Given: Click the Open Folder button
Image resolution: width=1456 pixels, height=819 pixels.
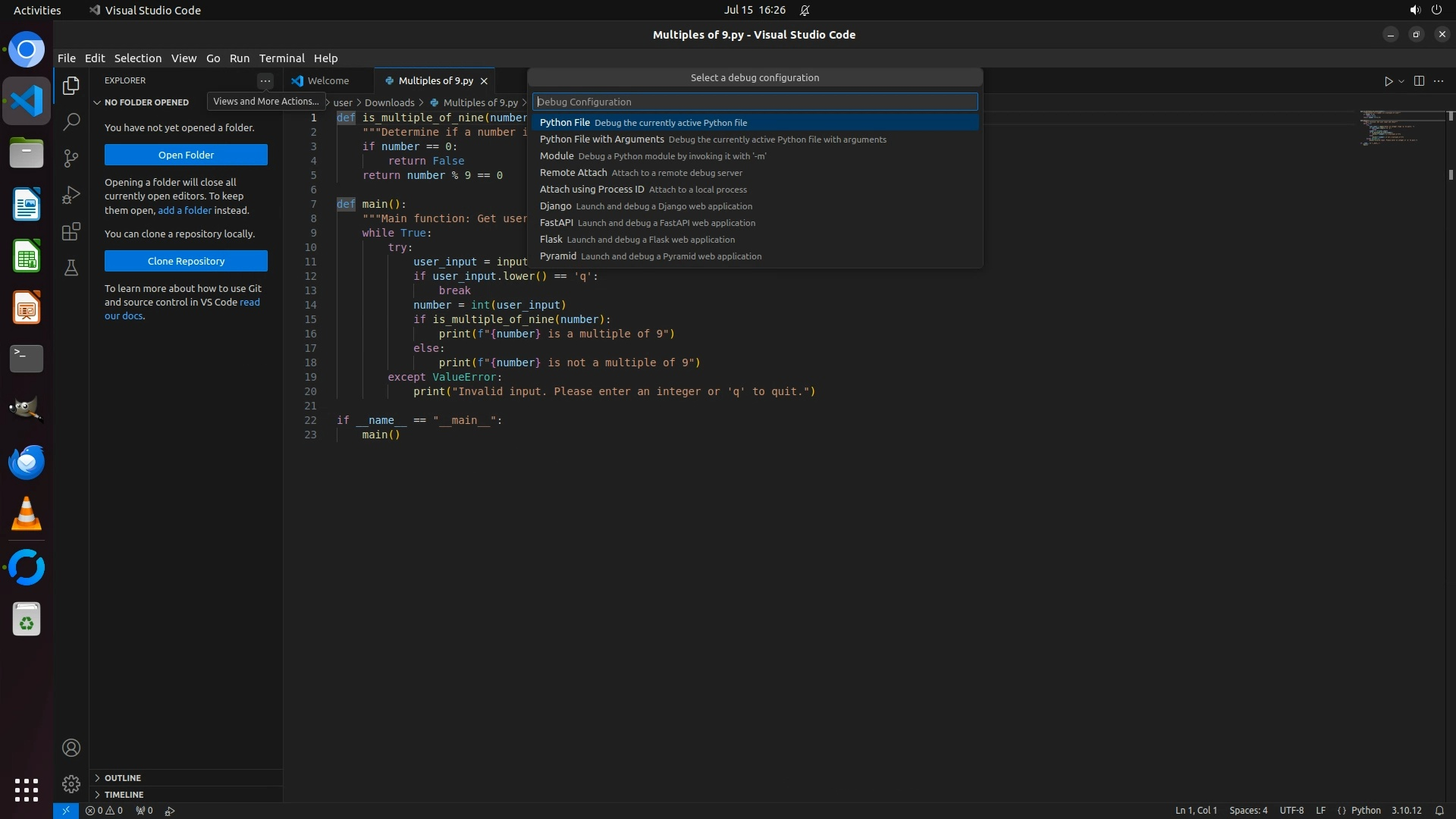Looking at the screenshot, I should tap(186, 155).
